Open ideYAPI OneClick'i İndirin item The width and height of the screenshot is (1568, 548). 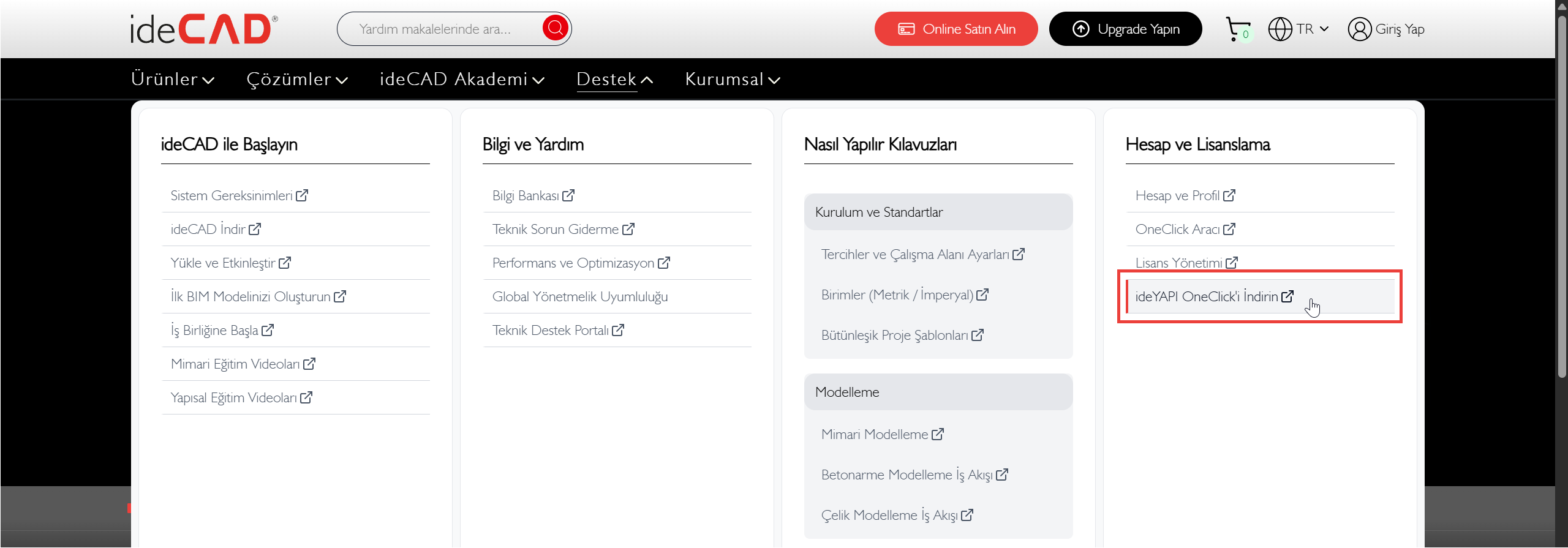coord(1260,296)
